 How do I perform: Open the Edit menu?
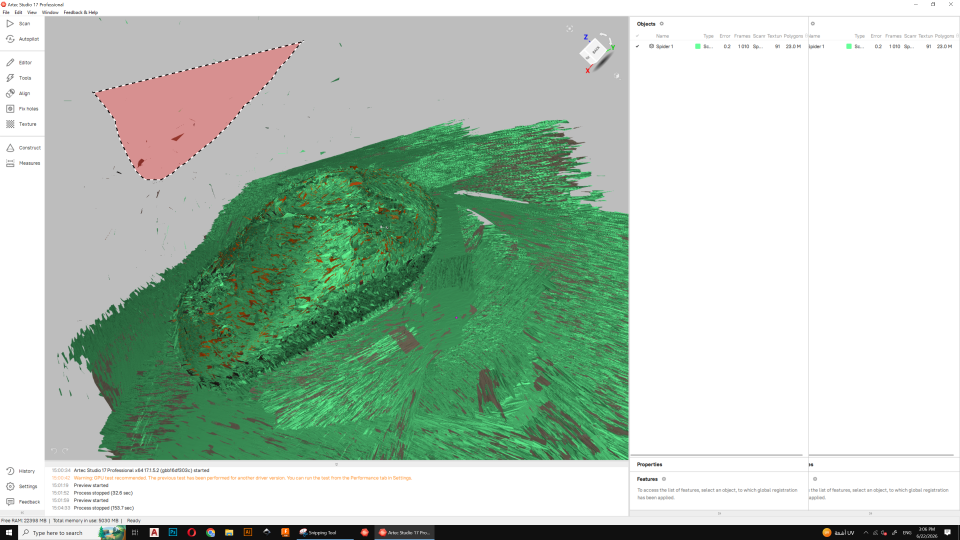(18, 12)
